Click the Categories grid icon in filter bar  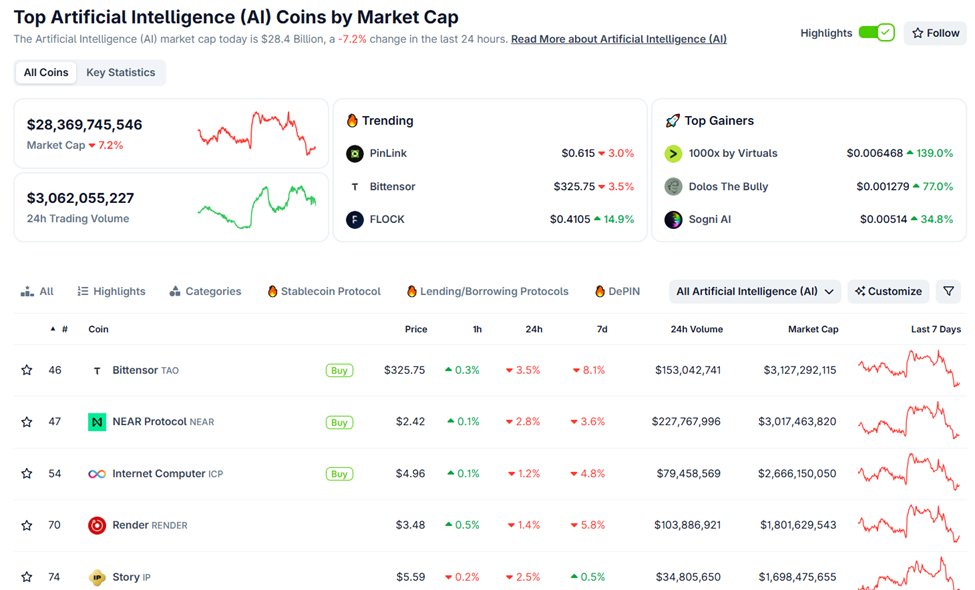pyautogui.click(x=177, y=291)
